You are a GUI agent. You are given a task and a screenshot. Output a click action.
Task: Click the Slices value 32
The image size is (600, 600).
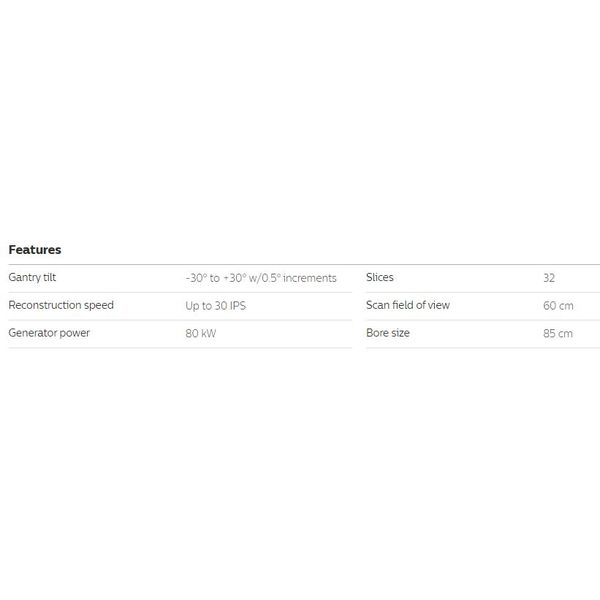click(x=549, y=278)
